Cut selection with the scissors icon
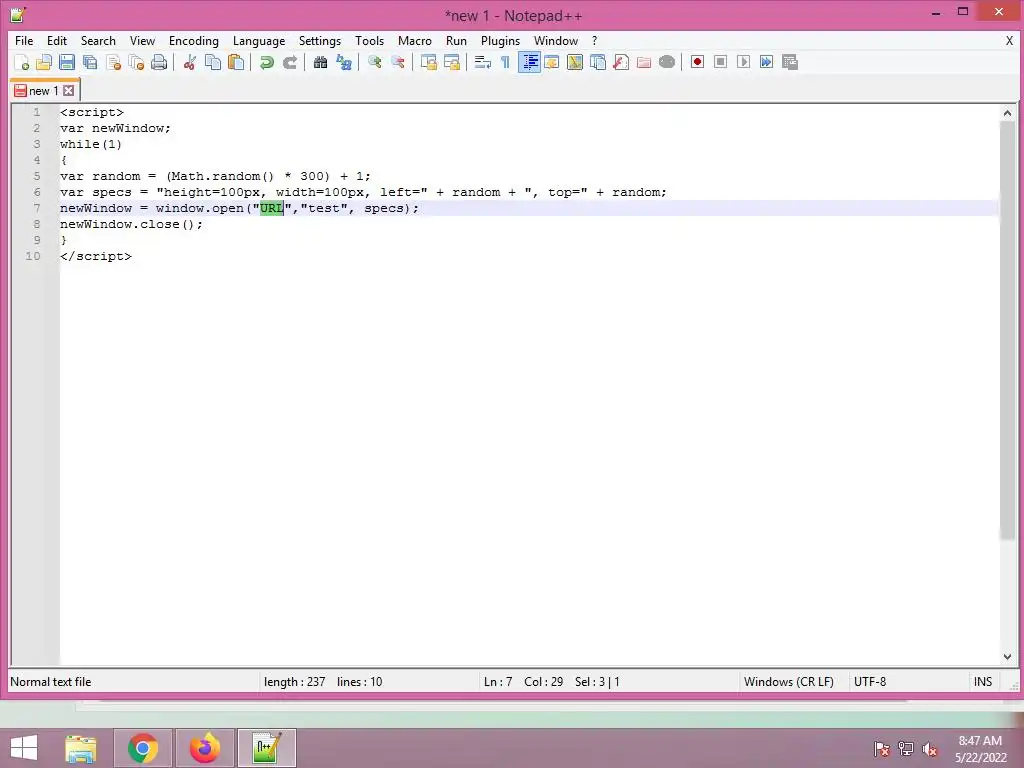Screen dimensions: 1024x768 click(x=190, y=62)
